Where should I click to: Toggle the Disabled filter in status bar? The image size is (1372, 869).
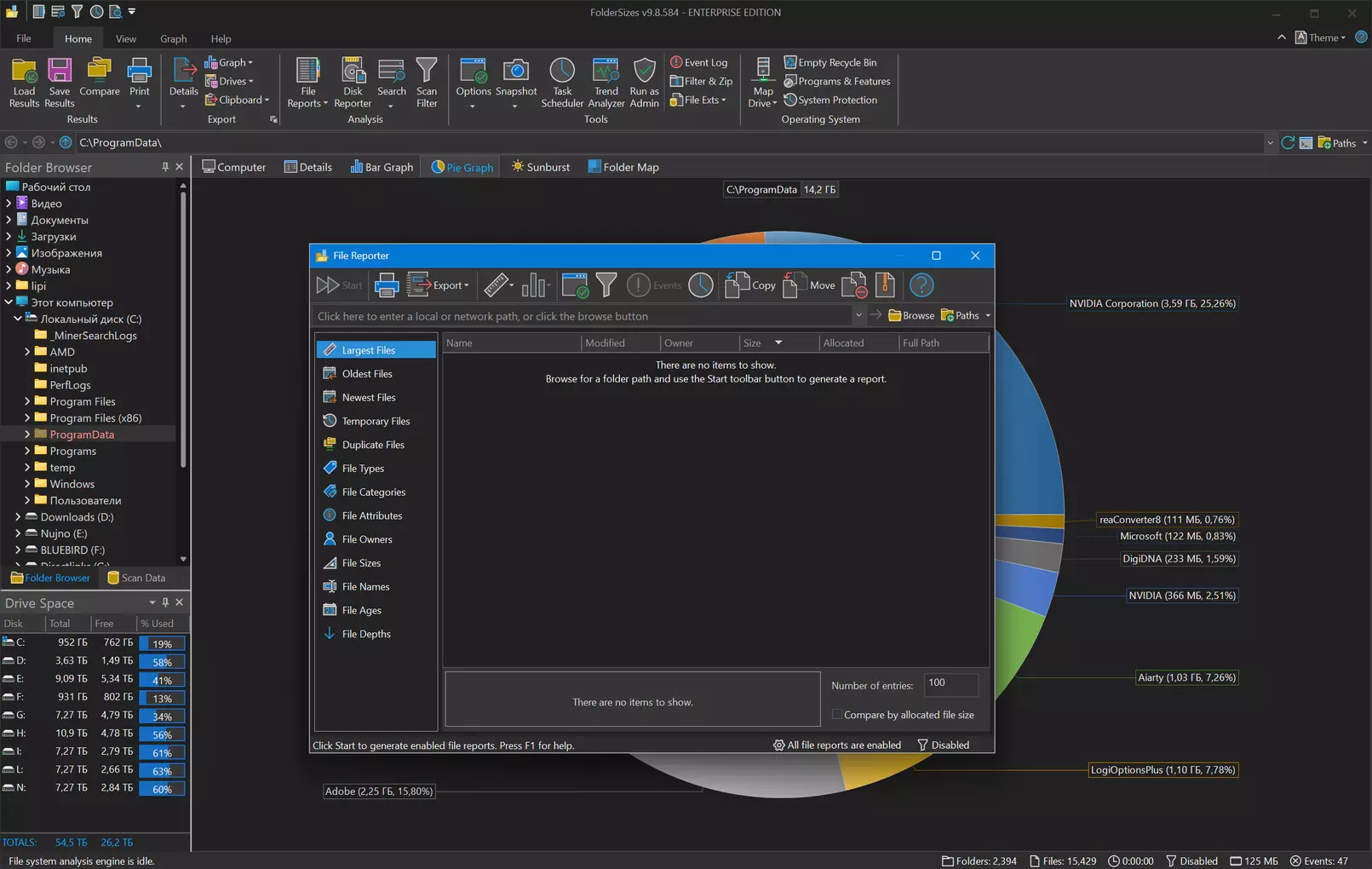[1191, 860]
